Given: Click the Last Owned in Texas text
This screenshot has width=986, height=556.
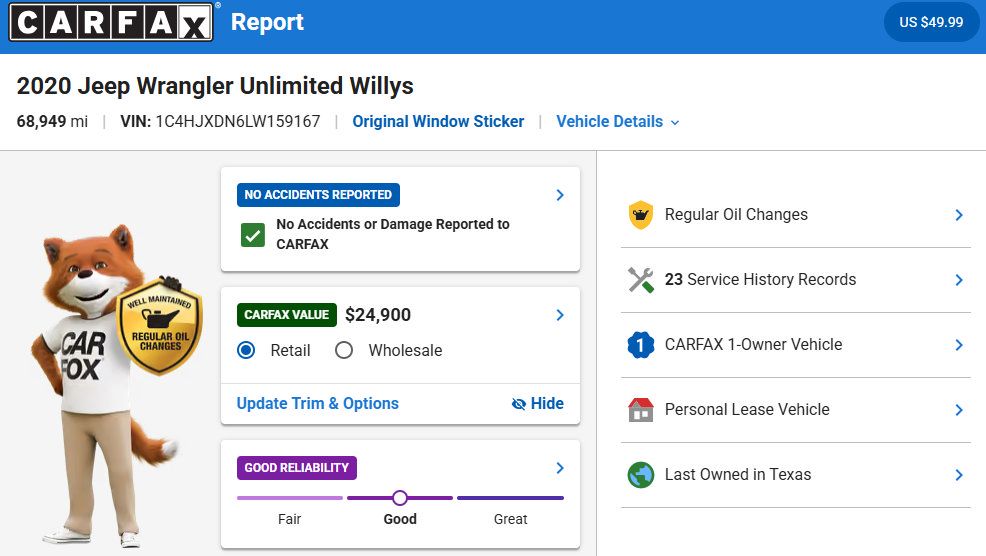Looking at the screenshot, I should pyautogui.click(x=738, y=474).
